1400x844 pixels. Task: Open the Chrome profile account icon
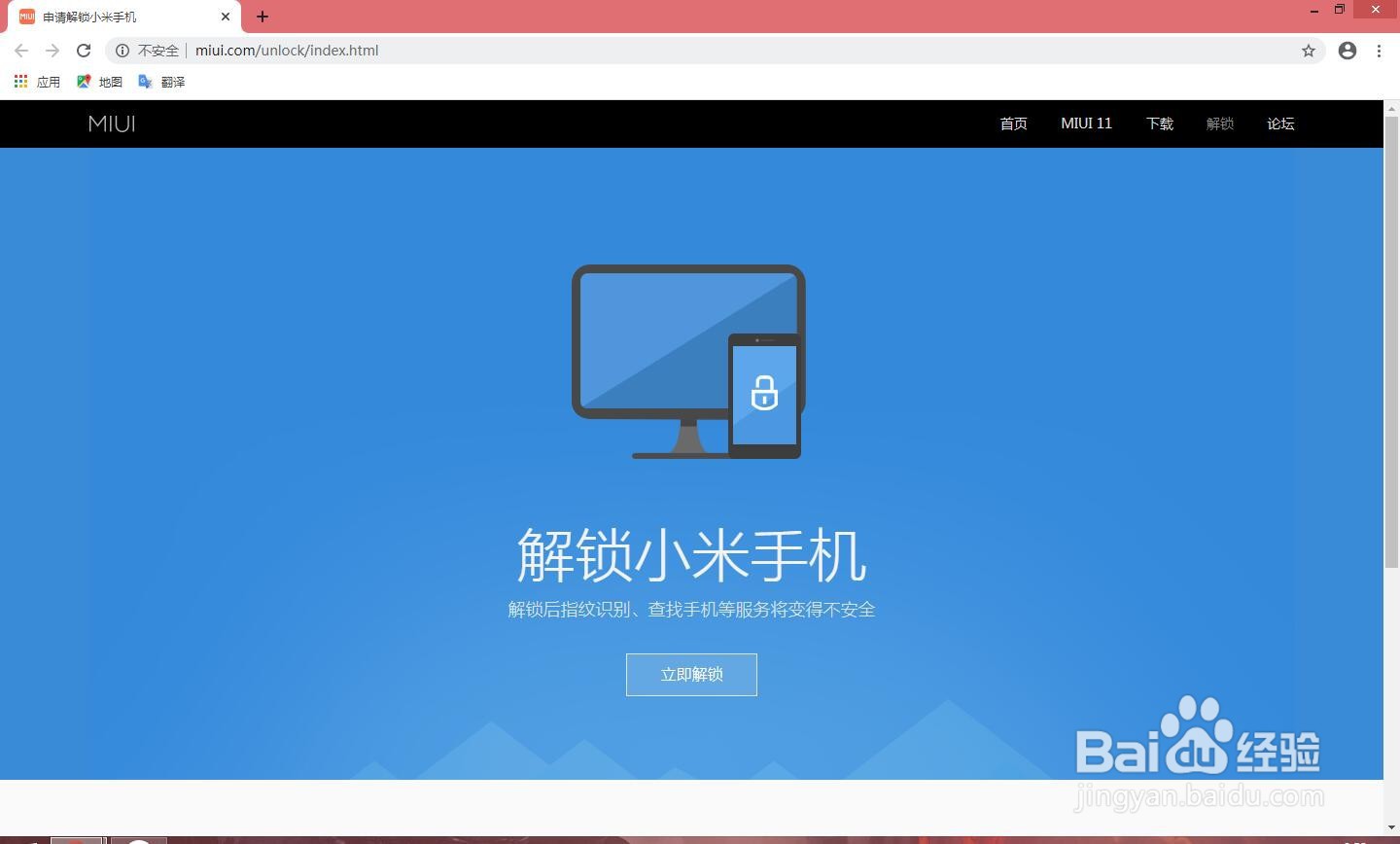1347,51
